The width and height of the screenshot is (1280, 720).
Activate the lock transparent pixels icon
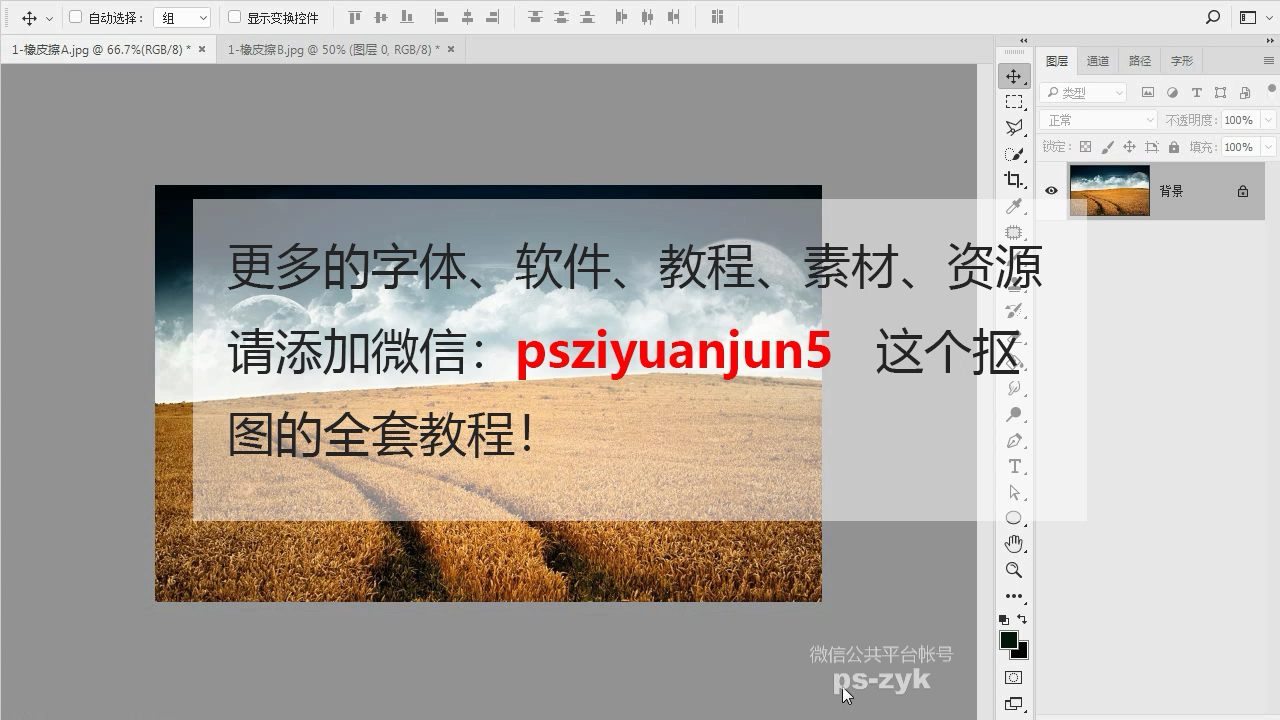(1086, 146)
